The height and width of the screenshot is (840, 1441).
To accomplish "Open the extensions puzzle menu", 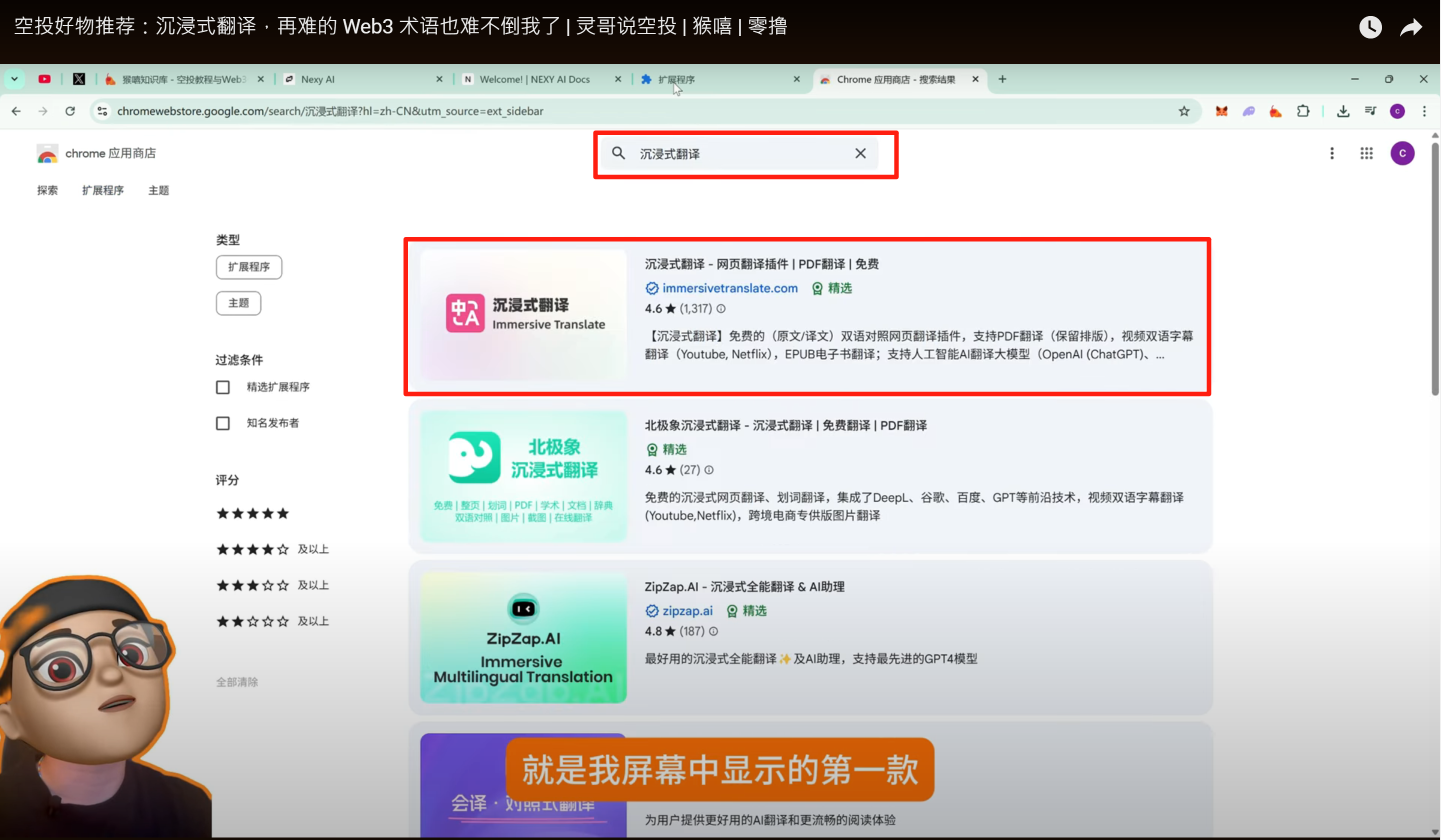I will click(x=1303, y=111).
